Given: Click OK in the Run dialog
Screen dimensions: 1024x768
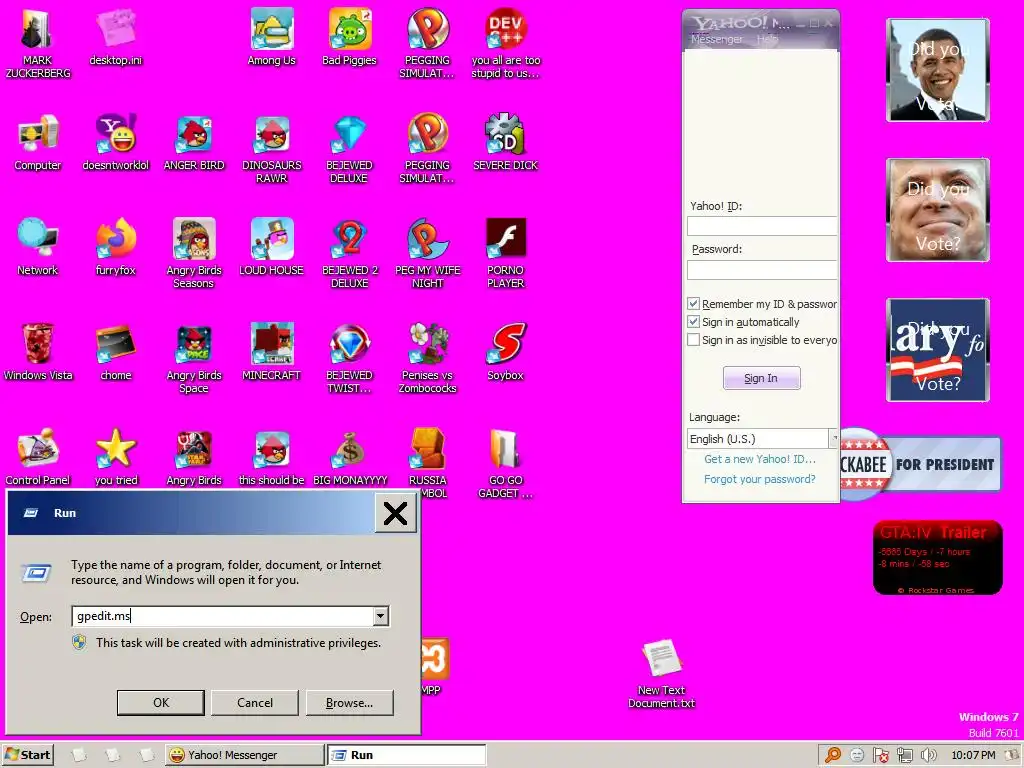Looking at the screenshot, I should click(x=161, y=703).
